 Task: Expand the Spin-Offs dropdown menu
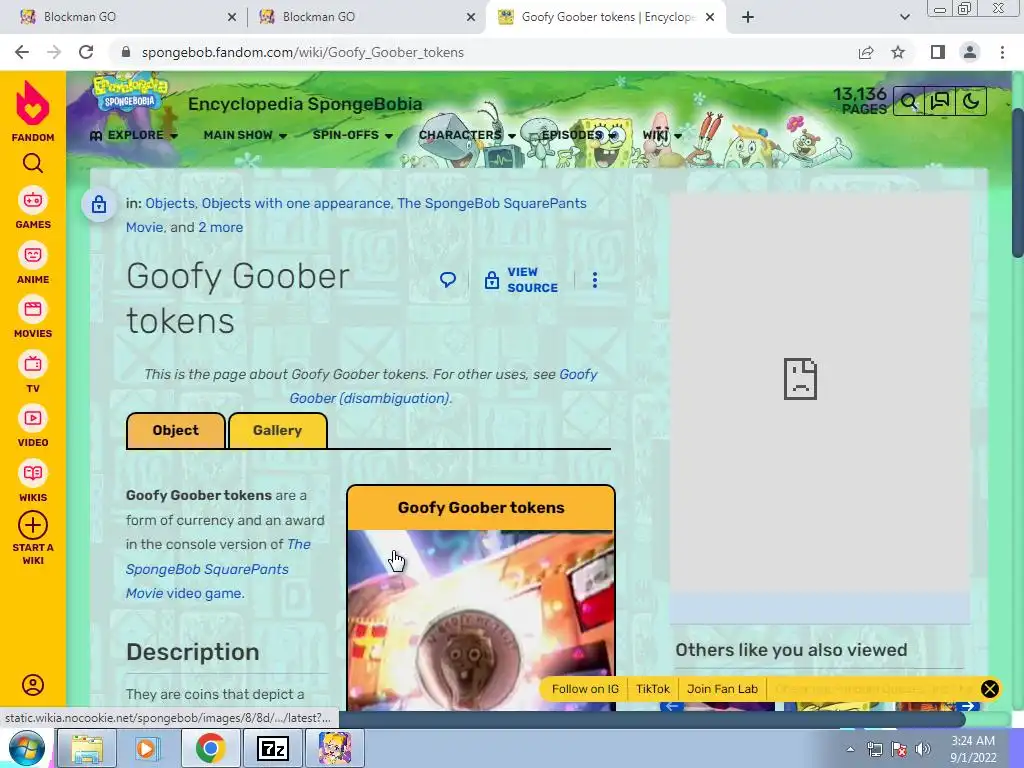[x=353, y=135]
